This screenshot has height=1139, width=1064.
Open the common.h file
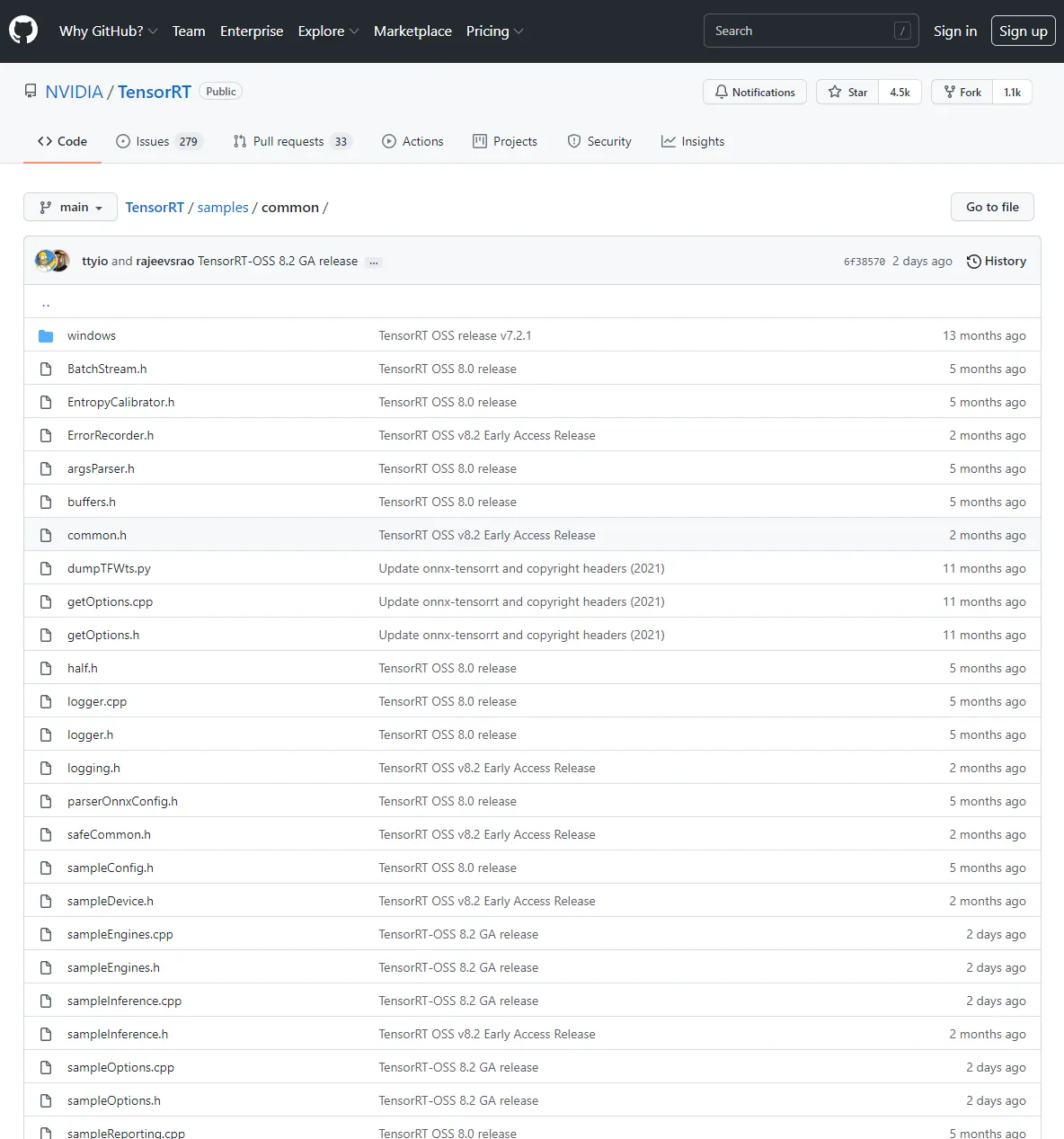[x=97, y=535]
